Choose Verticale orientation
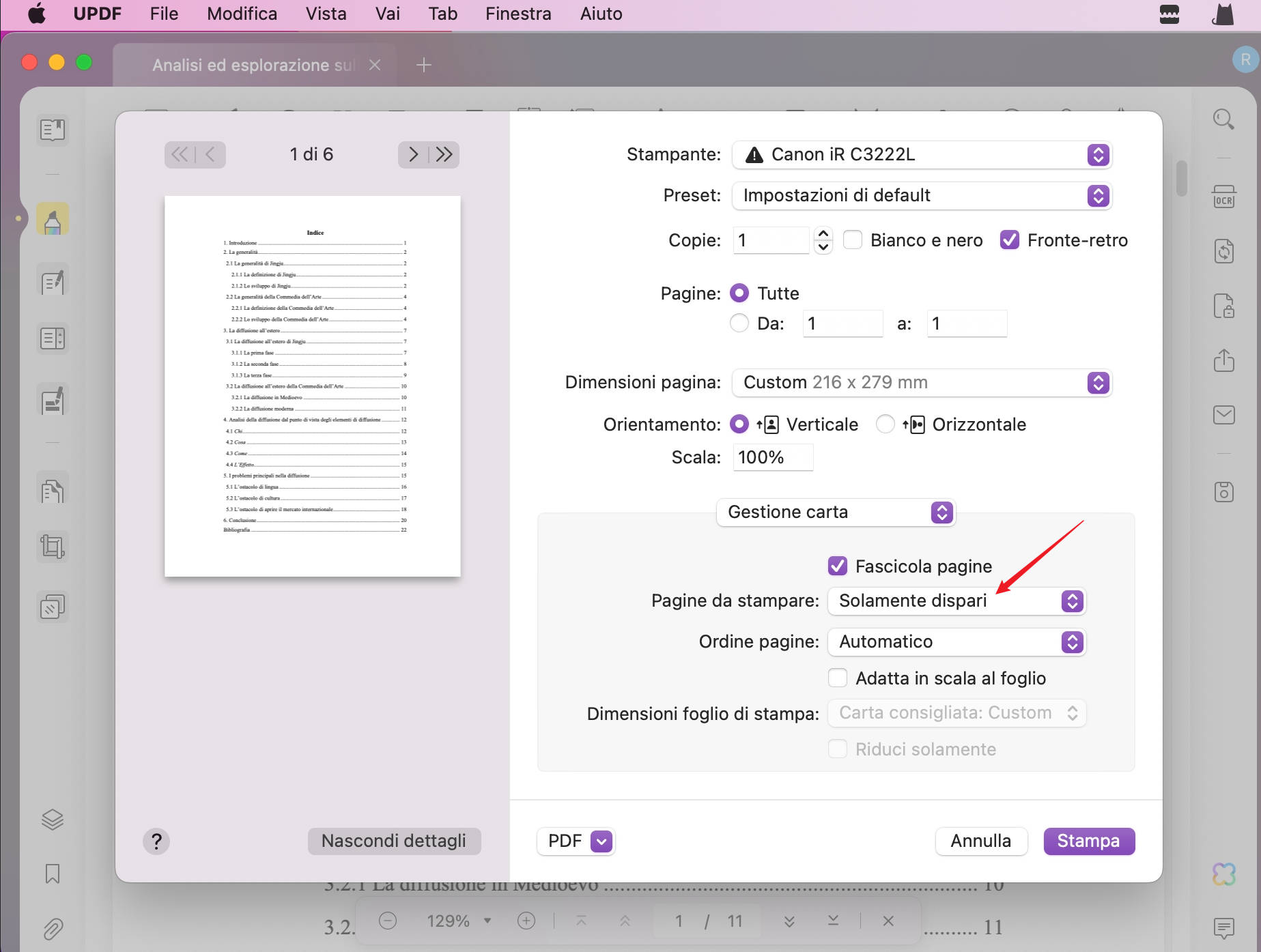 click(739, 424)
